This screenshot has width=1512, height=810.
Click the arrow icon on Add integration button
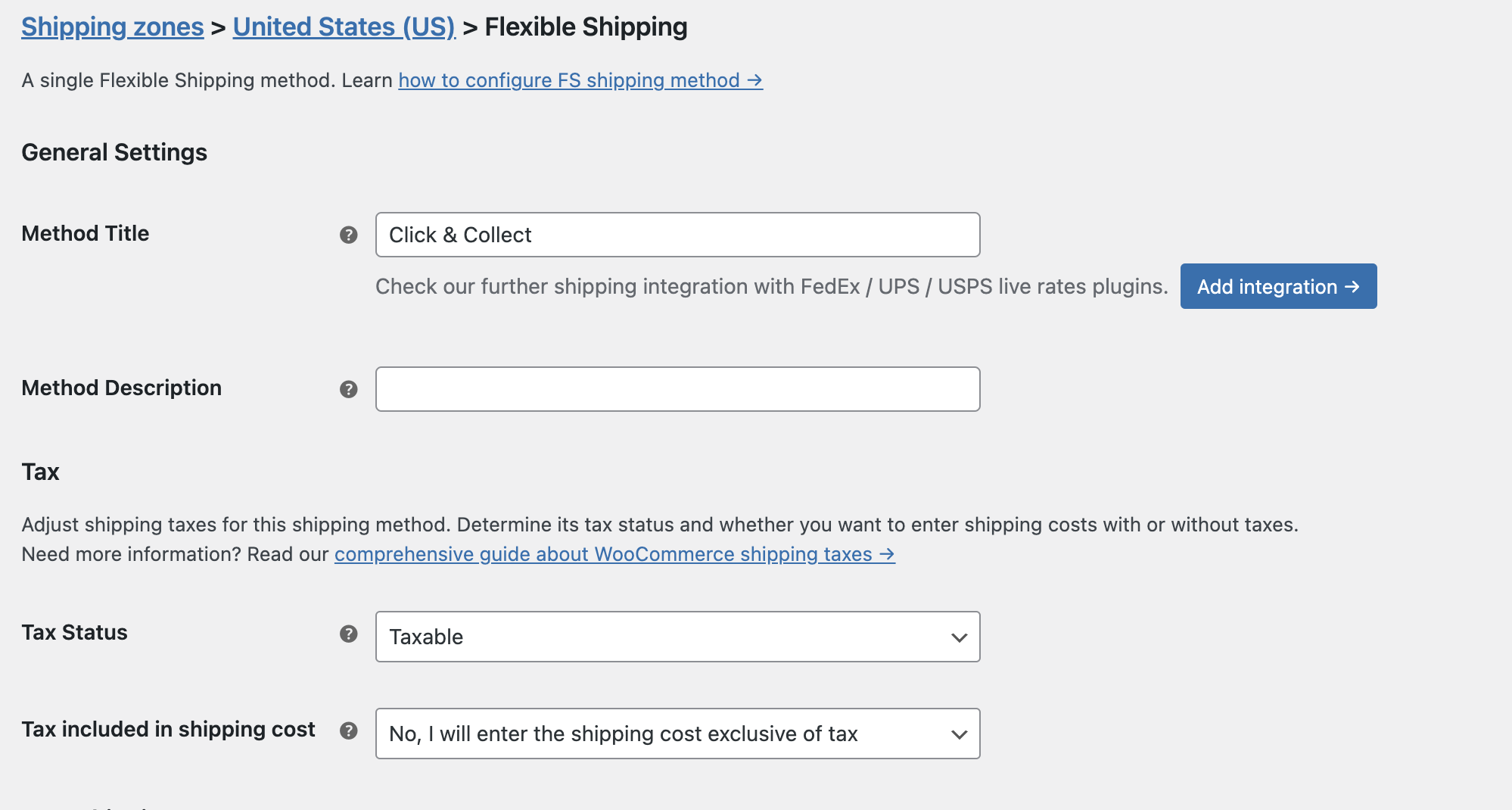pos(1352,287)
